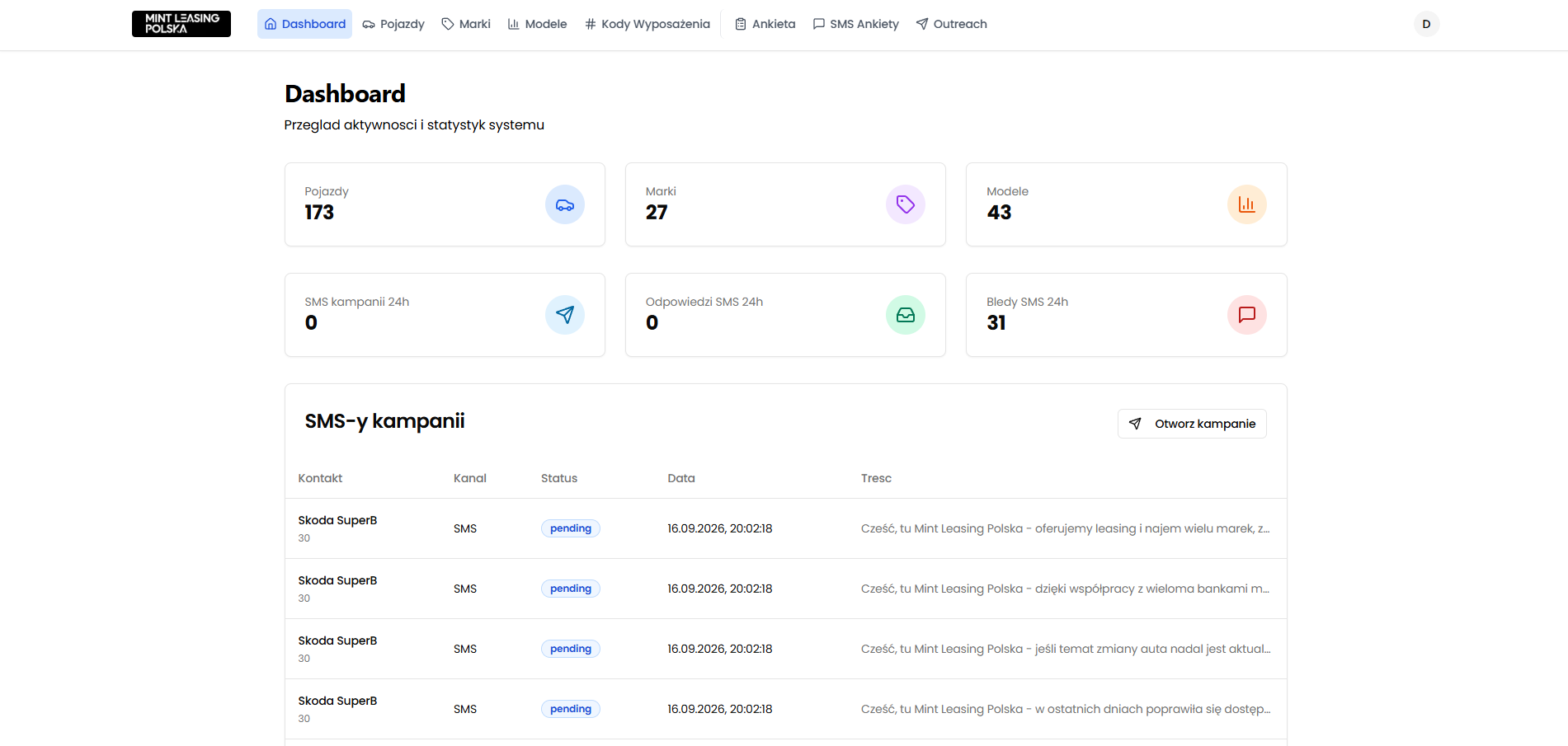This screenshot has height=746, width=1568.
Task: Click pending badge in the 'w ostatnich dniach' row
Action: 571,709
